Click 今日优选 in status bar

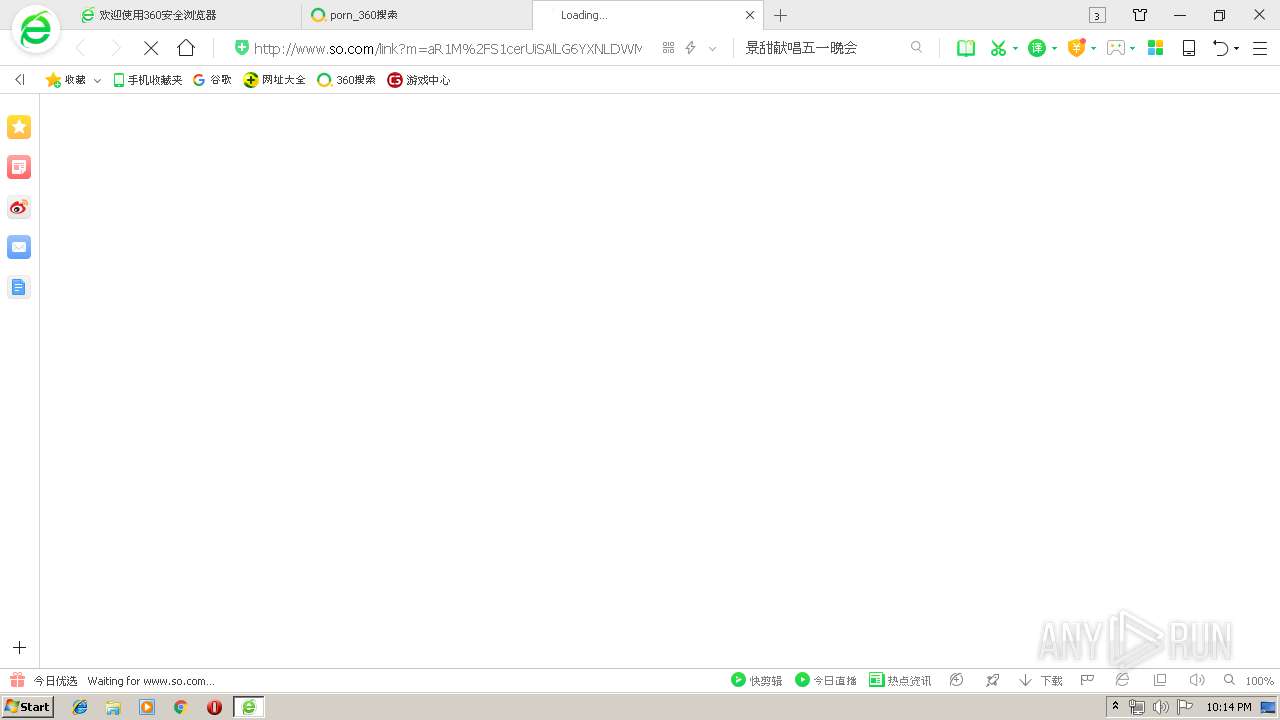coord(44,680)
